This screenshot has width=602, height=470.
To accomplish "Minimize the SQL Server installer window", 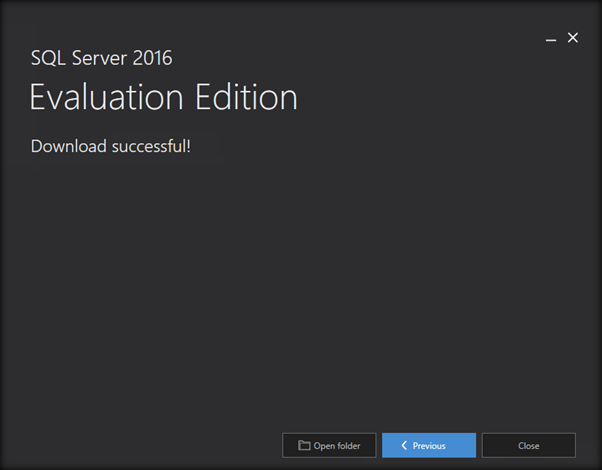I will pos(551,38).
